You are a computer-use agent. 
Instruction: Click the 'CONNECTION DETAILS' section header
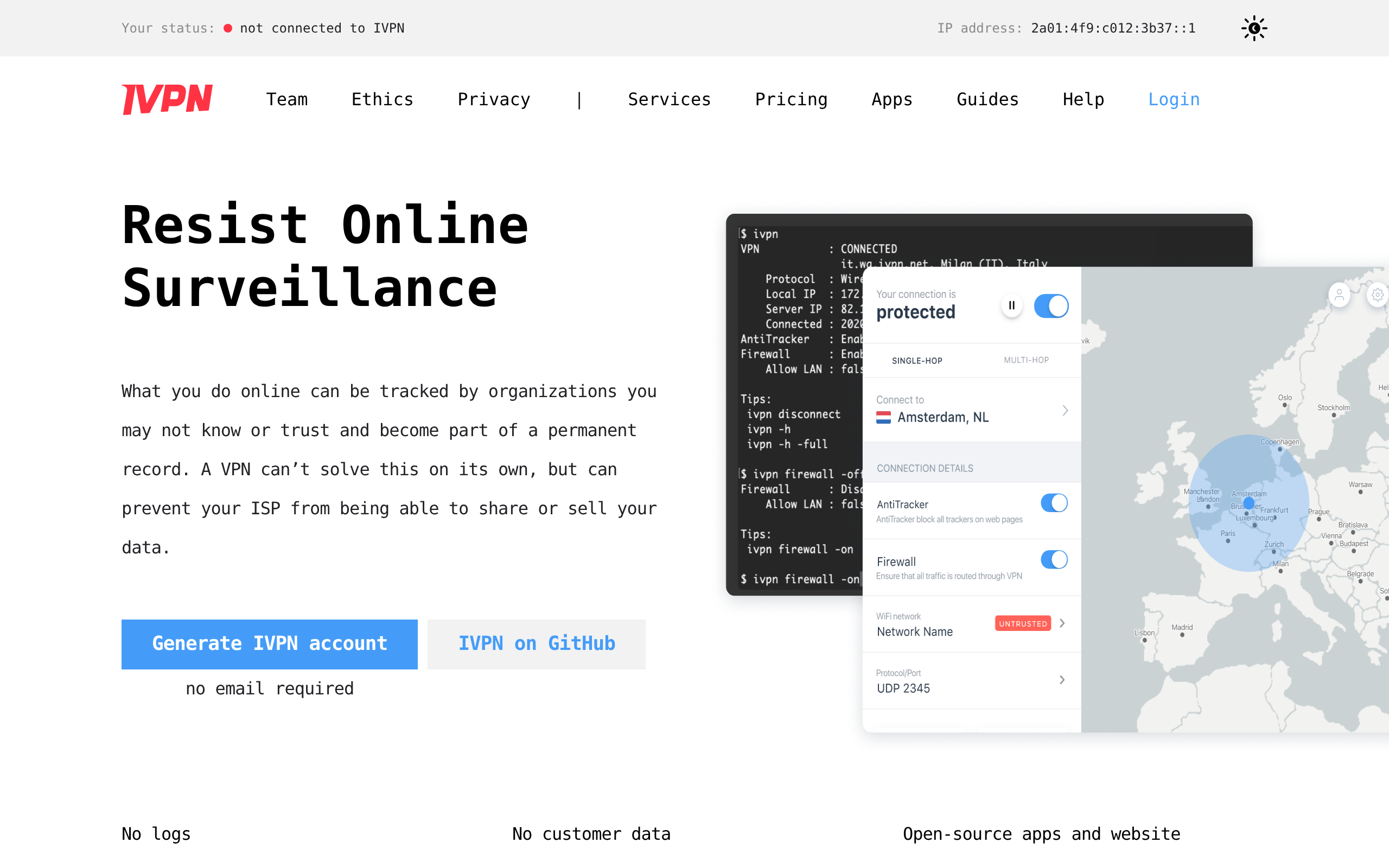(925, 468)
